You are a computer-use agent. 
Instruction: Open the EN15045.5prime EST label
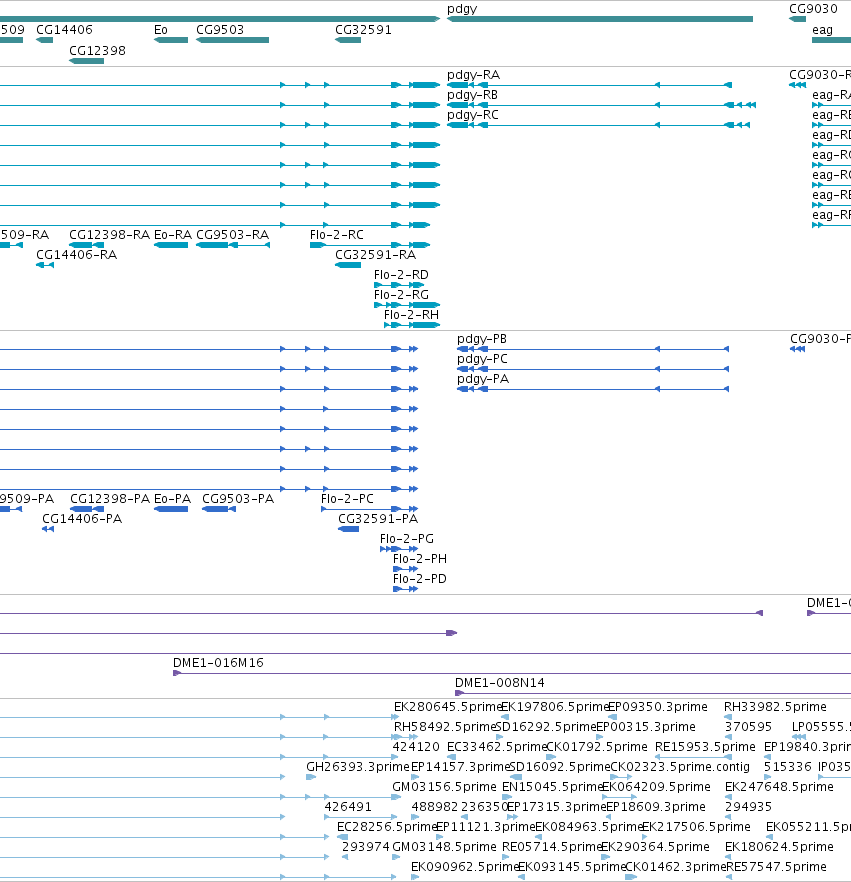(x=552, y=786)
